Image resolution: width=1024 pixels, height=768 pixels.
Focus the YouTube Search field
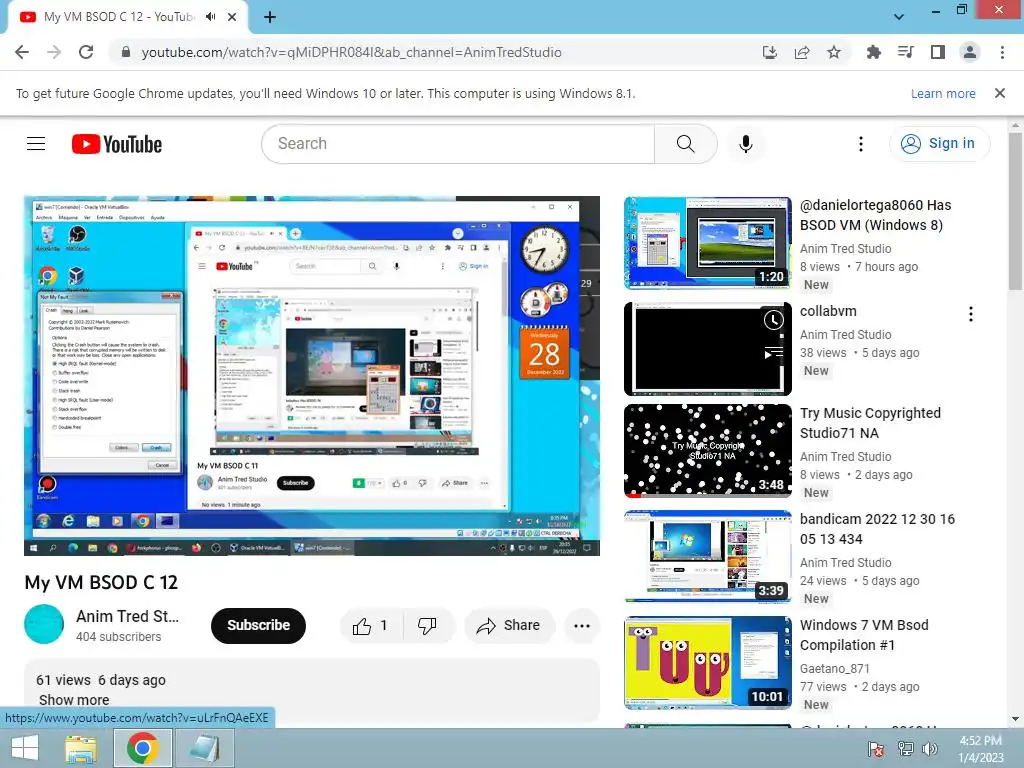(458, 144)
